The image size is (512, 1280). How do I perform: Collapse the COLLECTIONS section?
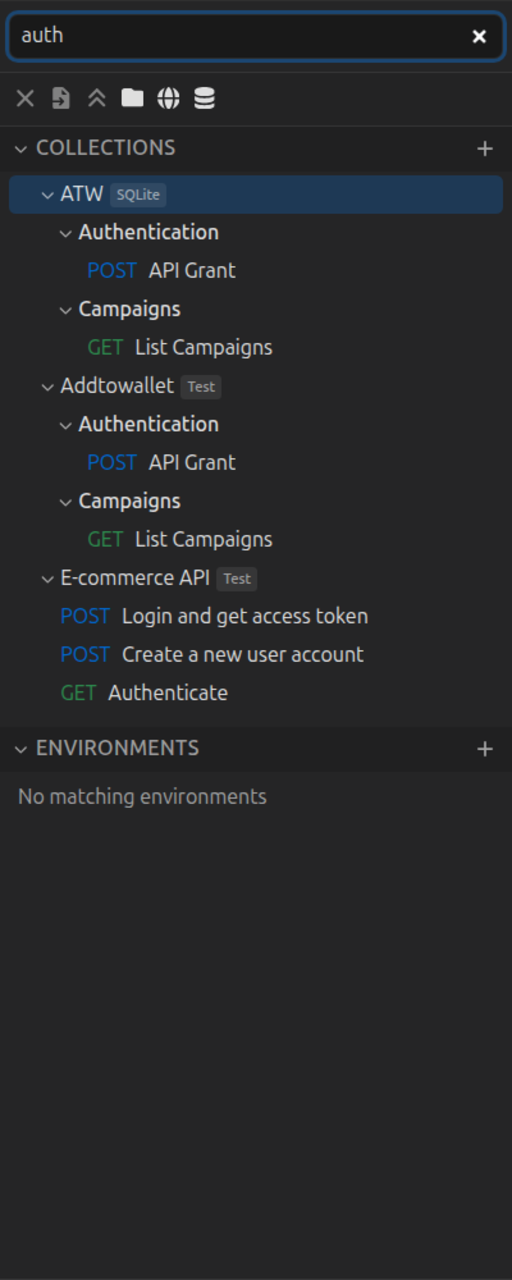(x=21, y=148)
